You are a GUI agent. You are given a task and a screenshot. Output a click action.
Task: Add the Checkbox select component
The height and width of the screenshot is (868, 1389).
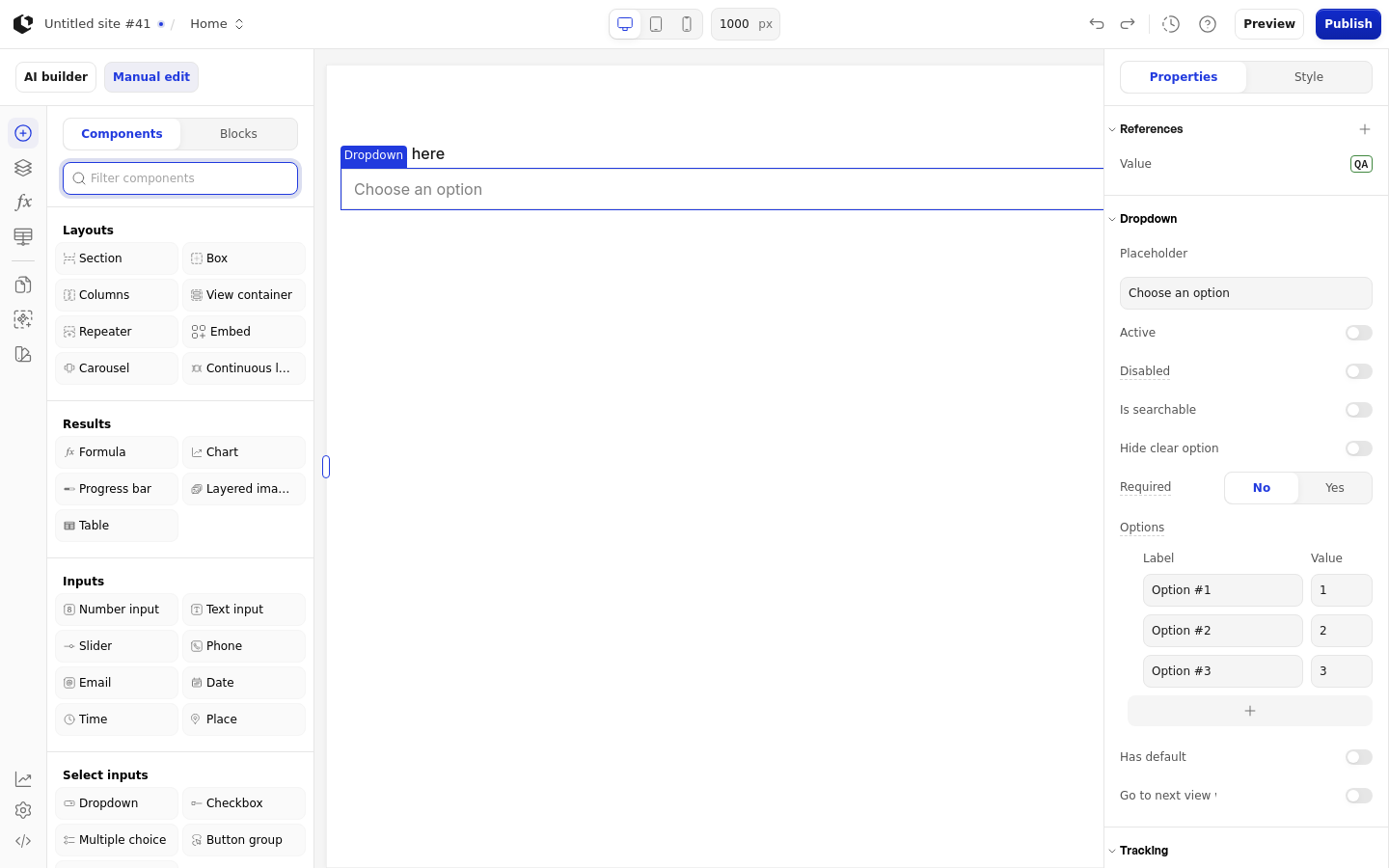pos(244,803)
